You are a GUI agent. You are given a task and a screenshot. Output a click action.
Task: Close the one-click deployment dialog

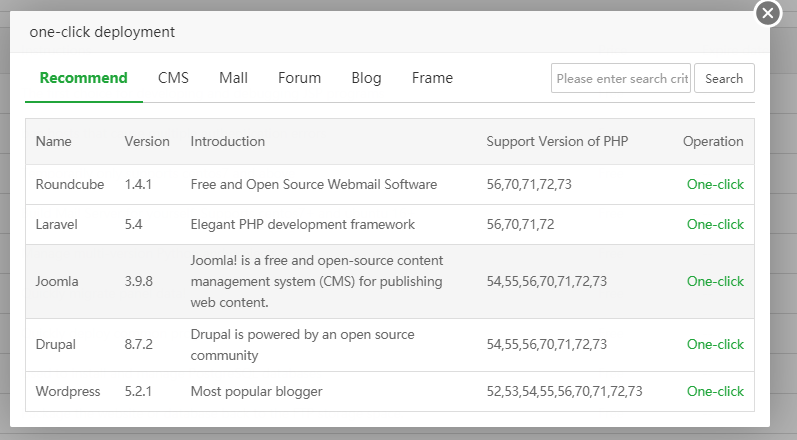[767, 13]
